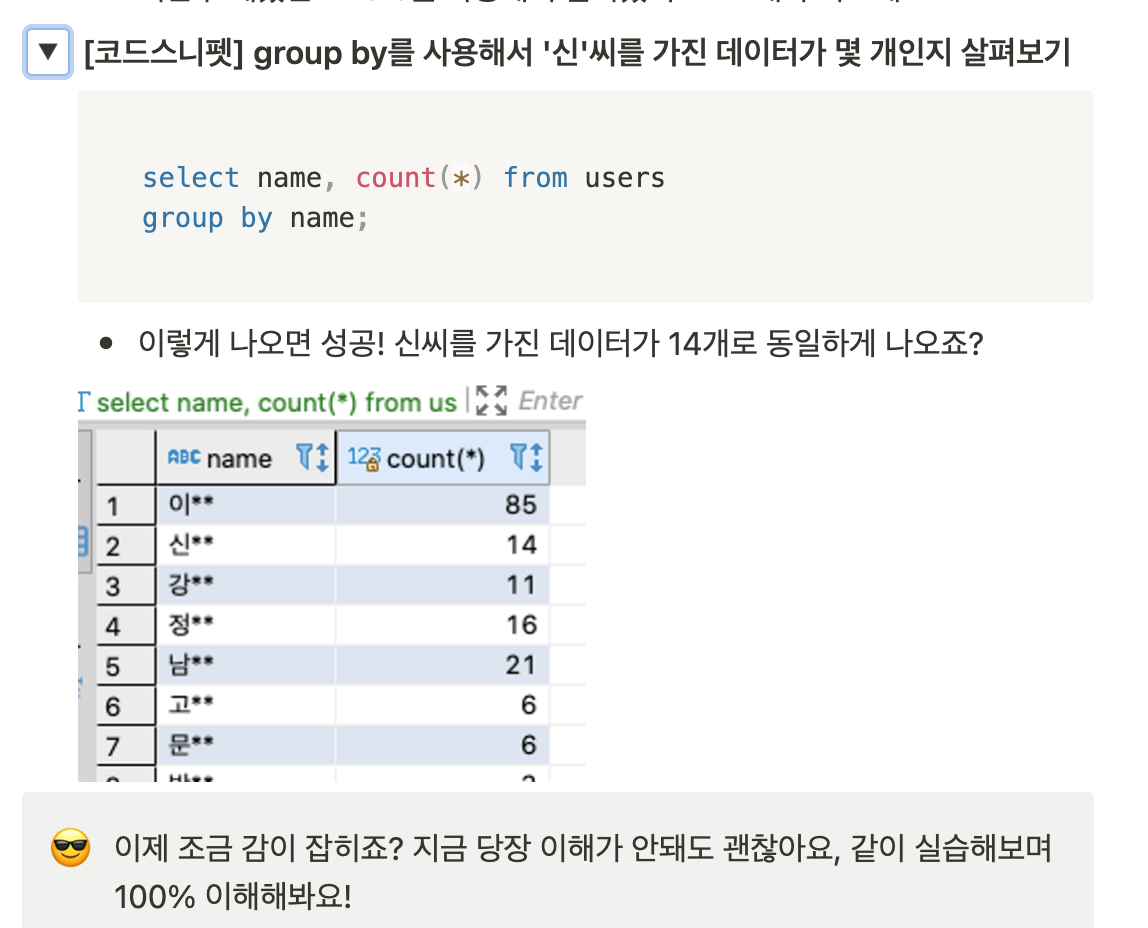Click the sort arrows in name column header
This screenshot has width=1148, height=928.
coord(322,457)
